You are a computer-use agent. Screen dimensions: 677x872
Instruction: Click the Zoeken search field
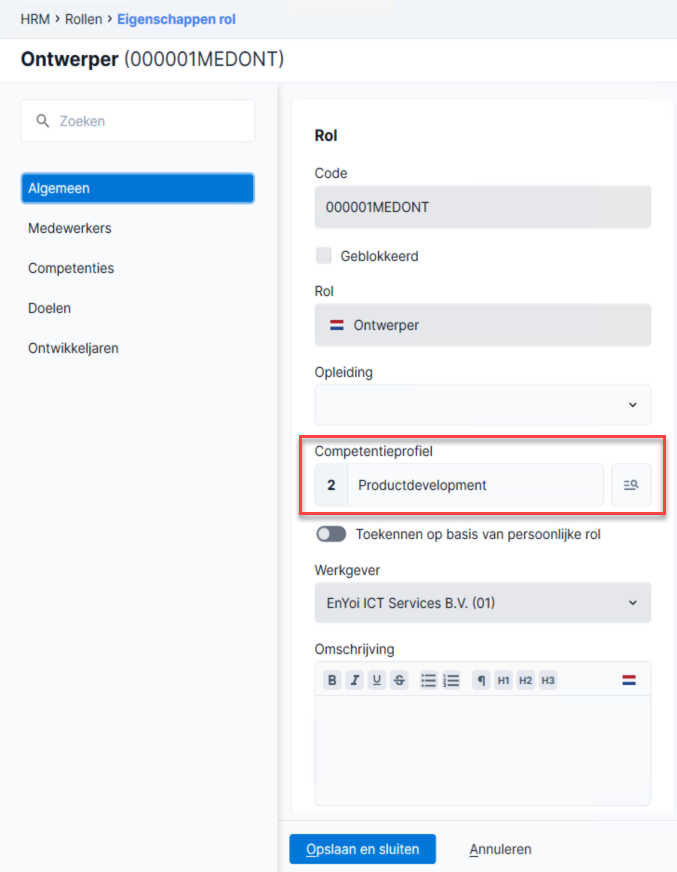[138, 121]
